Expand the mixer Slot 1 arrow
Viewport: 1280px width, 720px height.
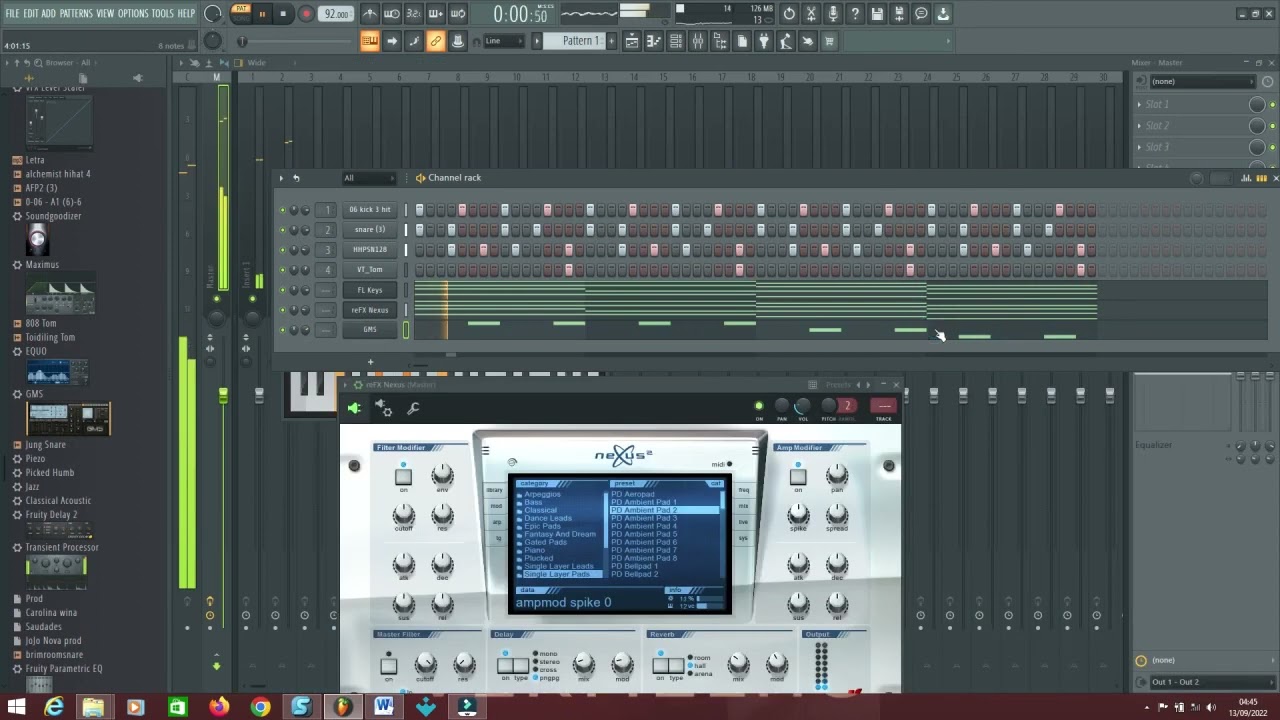pyautogui.click(x=1139, y=104)
